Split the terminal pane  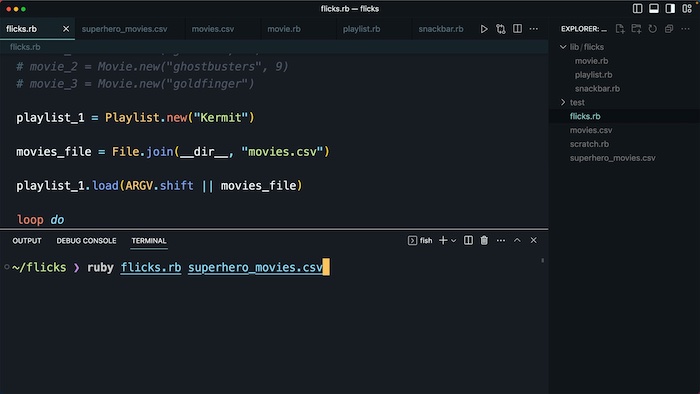click(x=468, y=241)
